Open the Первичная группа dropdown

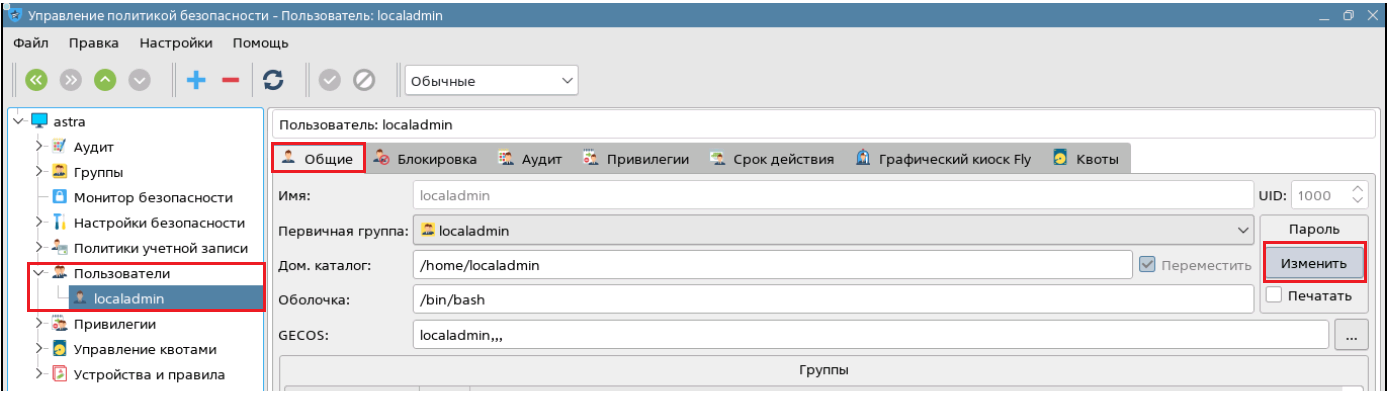(833, 230)
